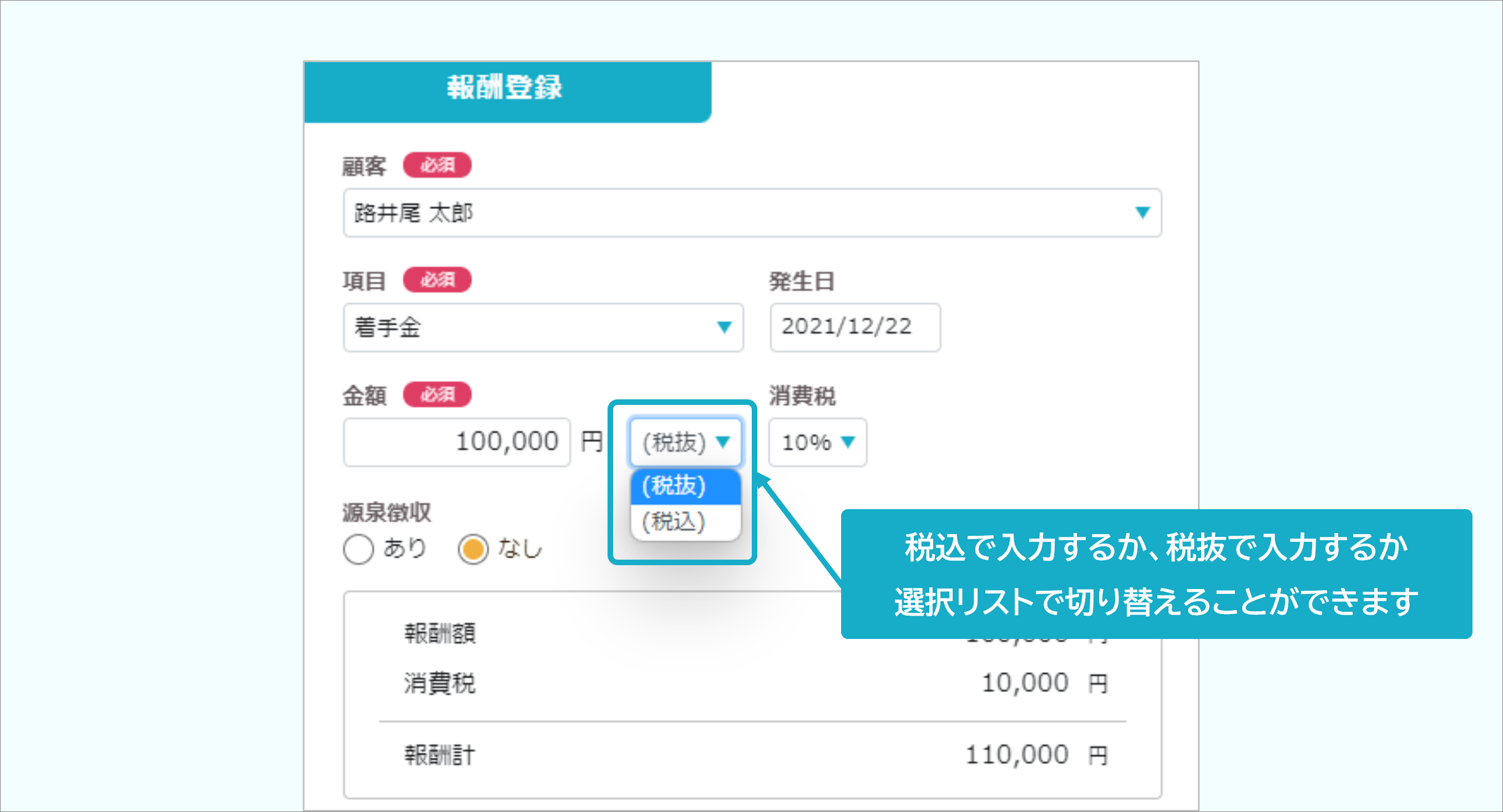The image size is (1503, 812).
Task: Click the 発生日 date field 2021/12/22
Action: tap(854, 327)
